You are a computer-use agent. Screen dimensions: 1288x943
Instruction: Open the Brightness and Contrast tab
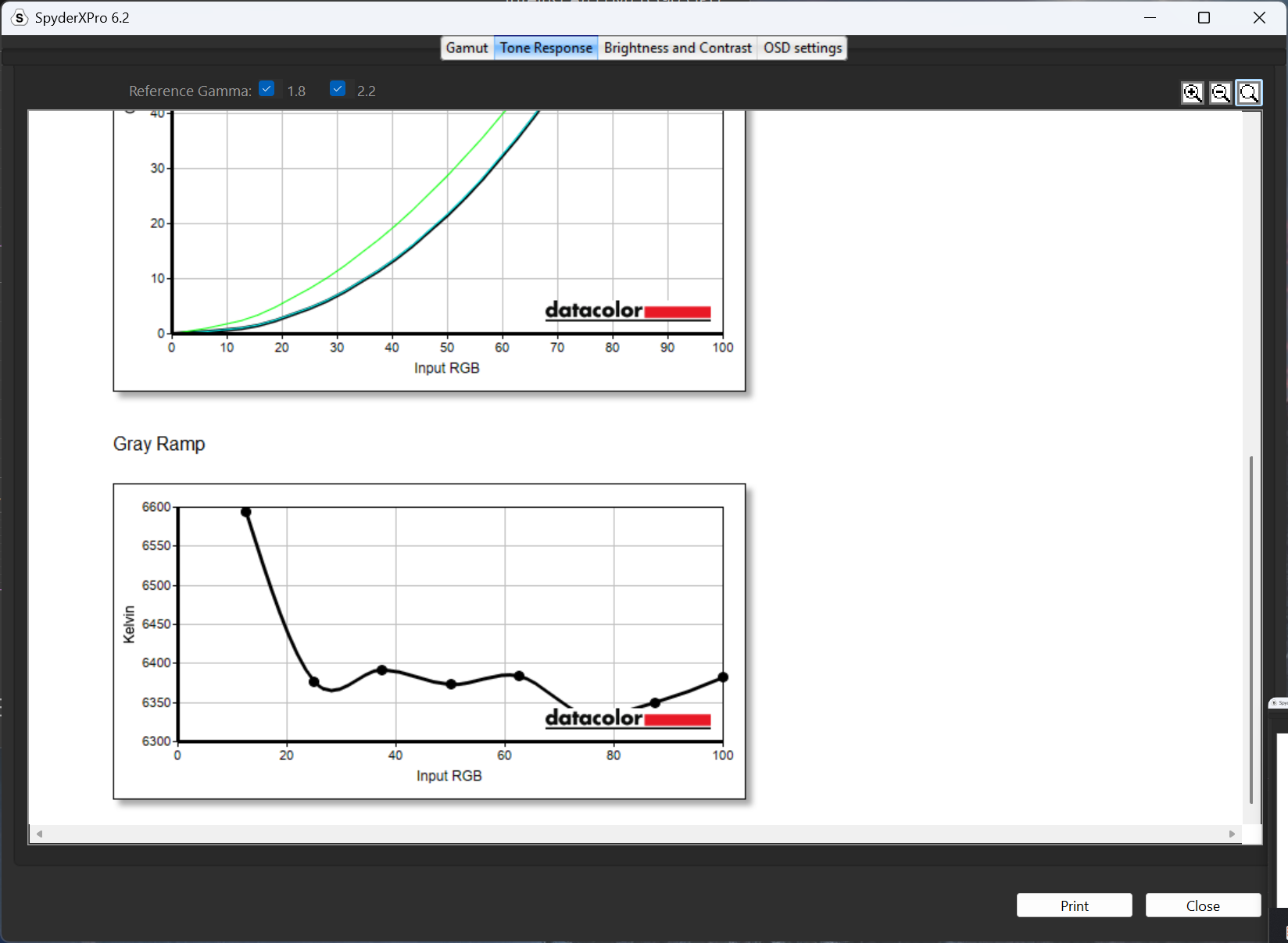point(678,48)
